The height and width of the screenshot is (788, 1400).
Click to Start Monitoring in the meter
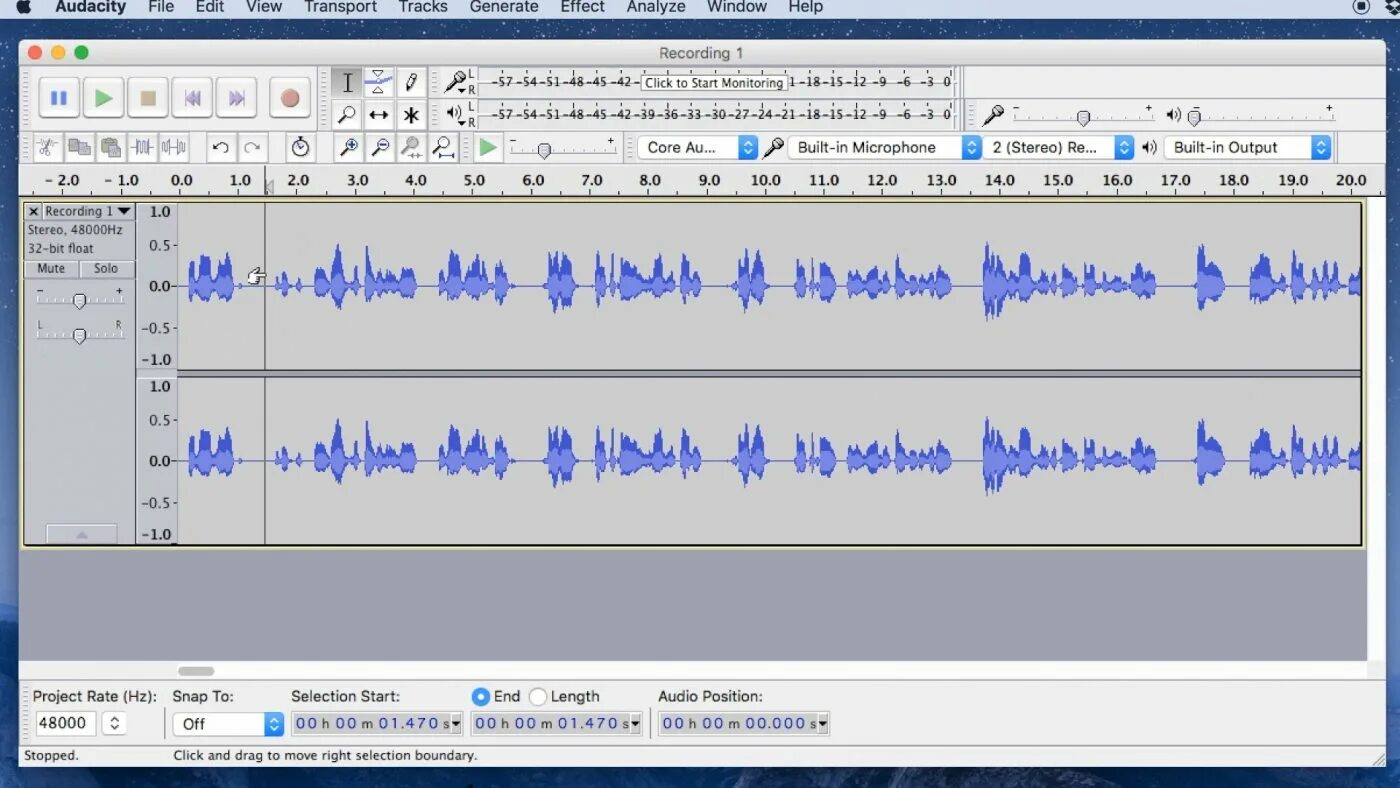(714, 82)
